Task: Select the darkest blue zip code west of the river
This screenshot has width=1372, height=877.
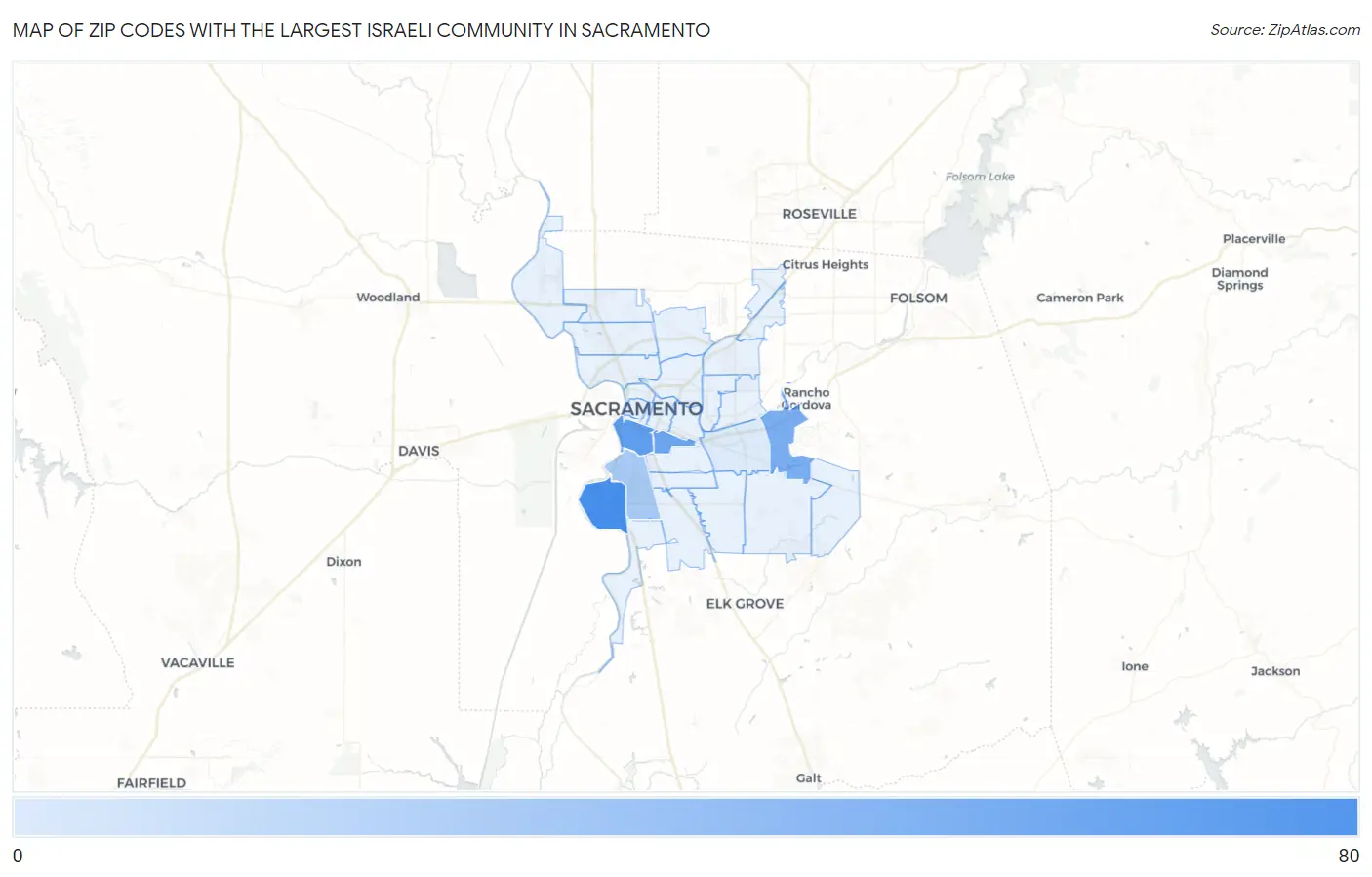Action: click(603, 505)
